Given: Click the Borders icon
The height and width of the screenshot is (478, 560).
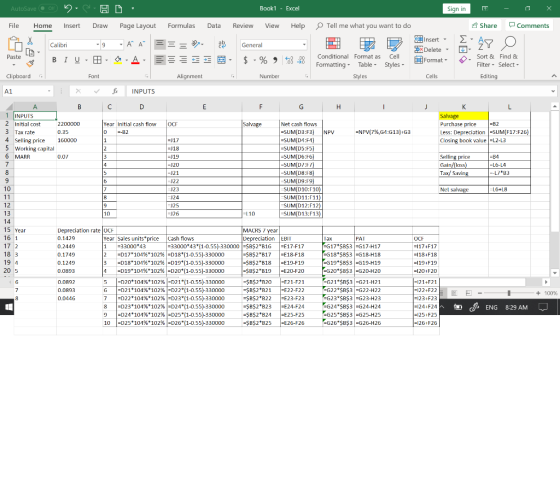Looking at the screenshot, I should pyautogui.click(x=97, y=60).
